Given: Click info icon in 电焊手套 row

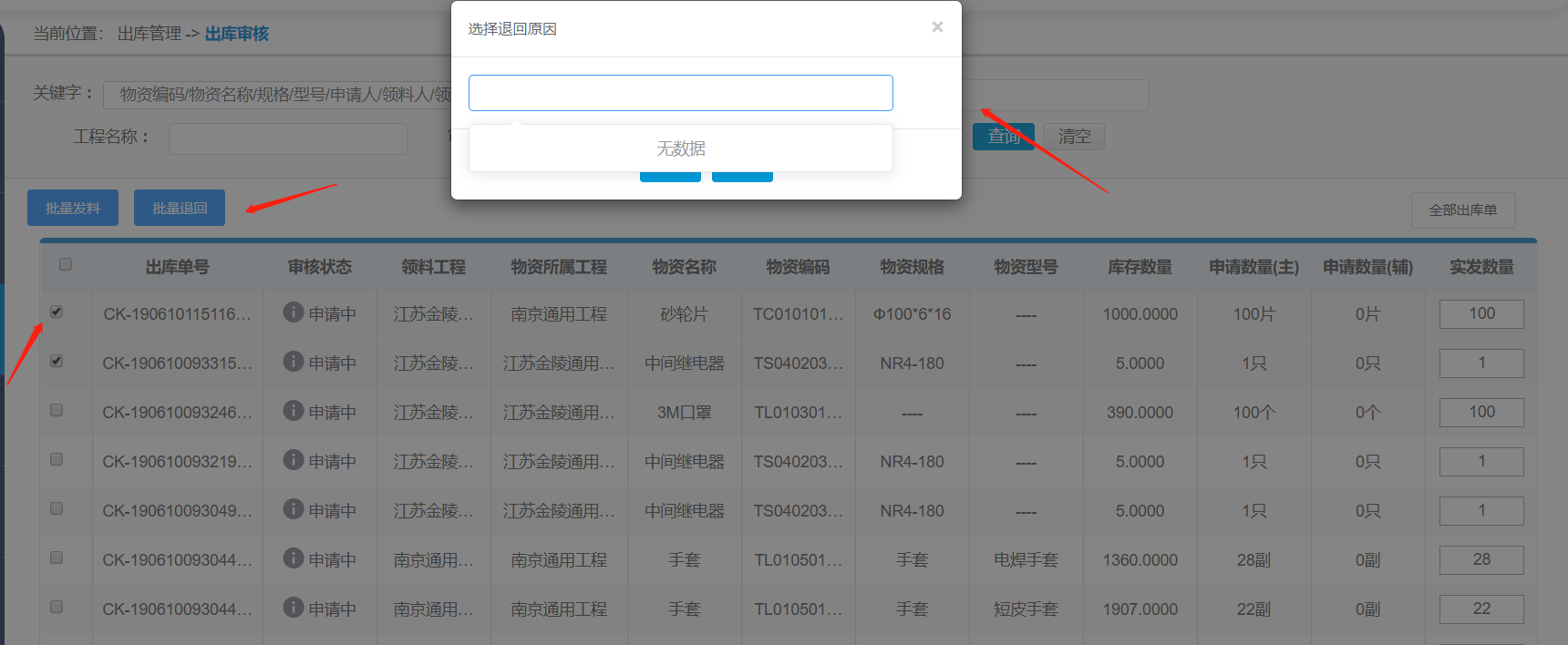Looking at the screenshot, I should (x=293, y=558).
